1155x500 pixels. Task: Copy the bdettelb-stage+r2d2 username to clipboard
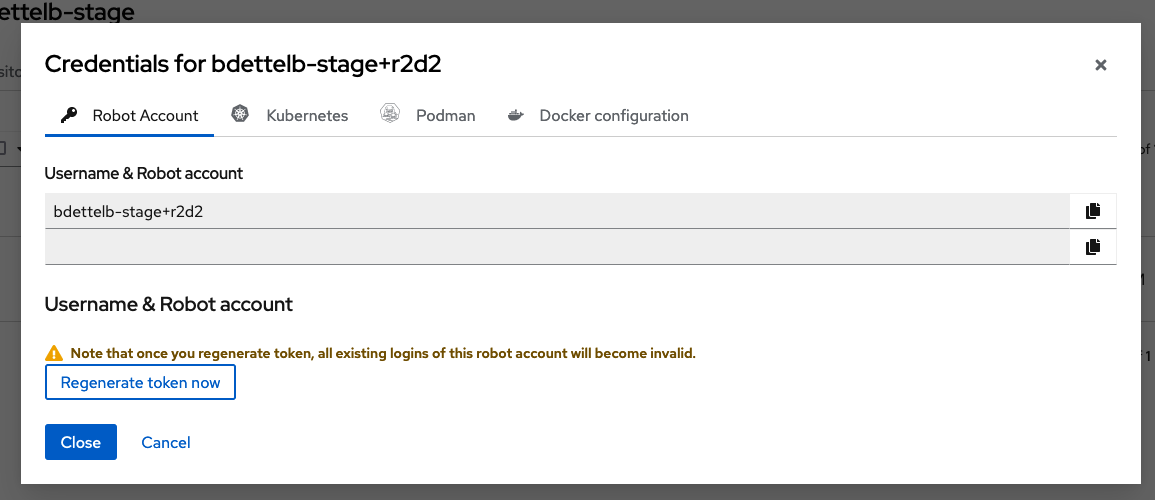point(1093,211)
